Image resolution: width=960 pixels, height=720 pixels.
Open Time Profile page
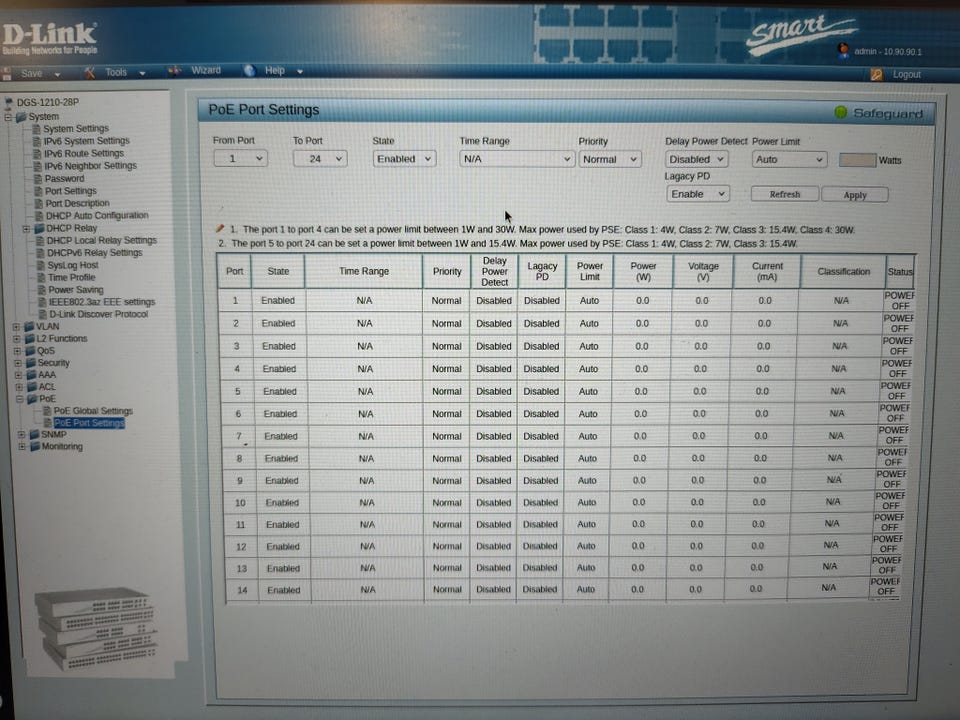point(72,277)
